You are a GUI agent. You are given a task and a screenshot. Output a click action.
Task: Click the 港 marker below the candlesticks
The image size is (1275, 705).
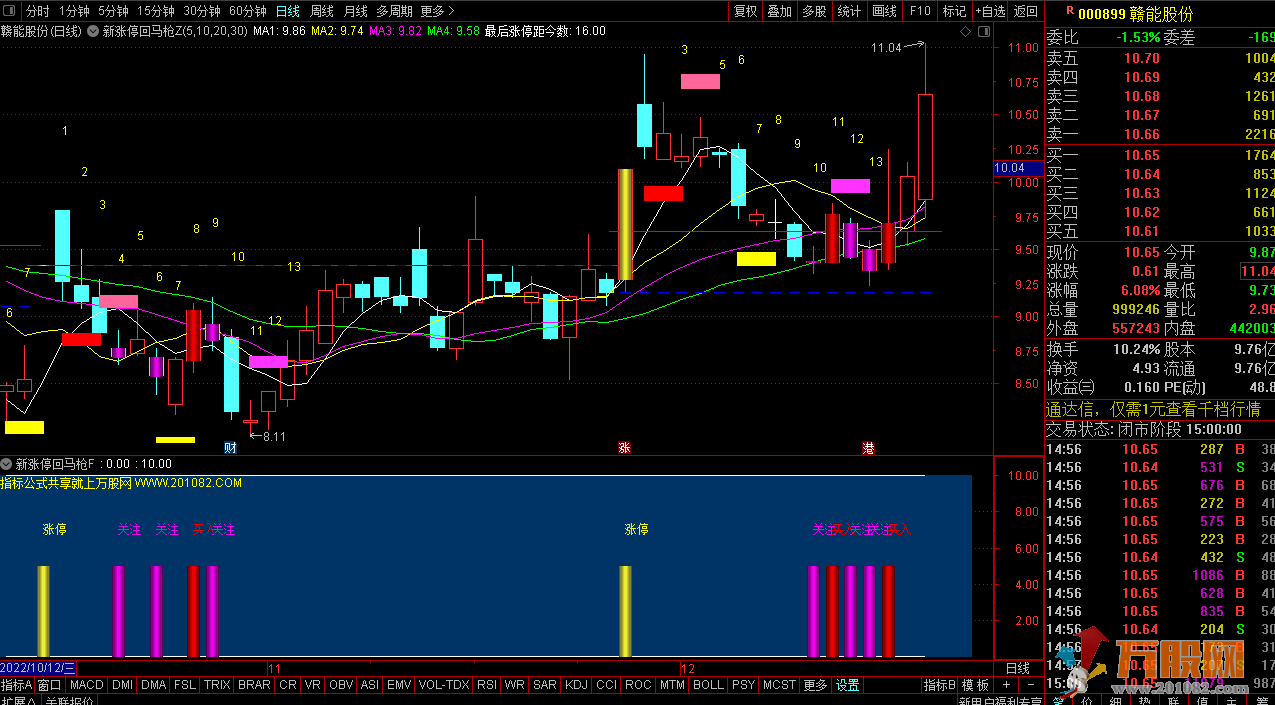coord(869,448)
